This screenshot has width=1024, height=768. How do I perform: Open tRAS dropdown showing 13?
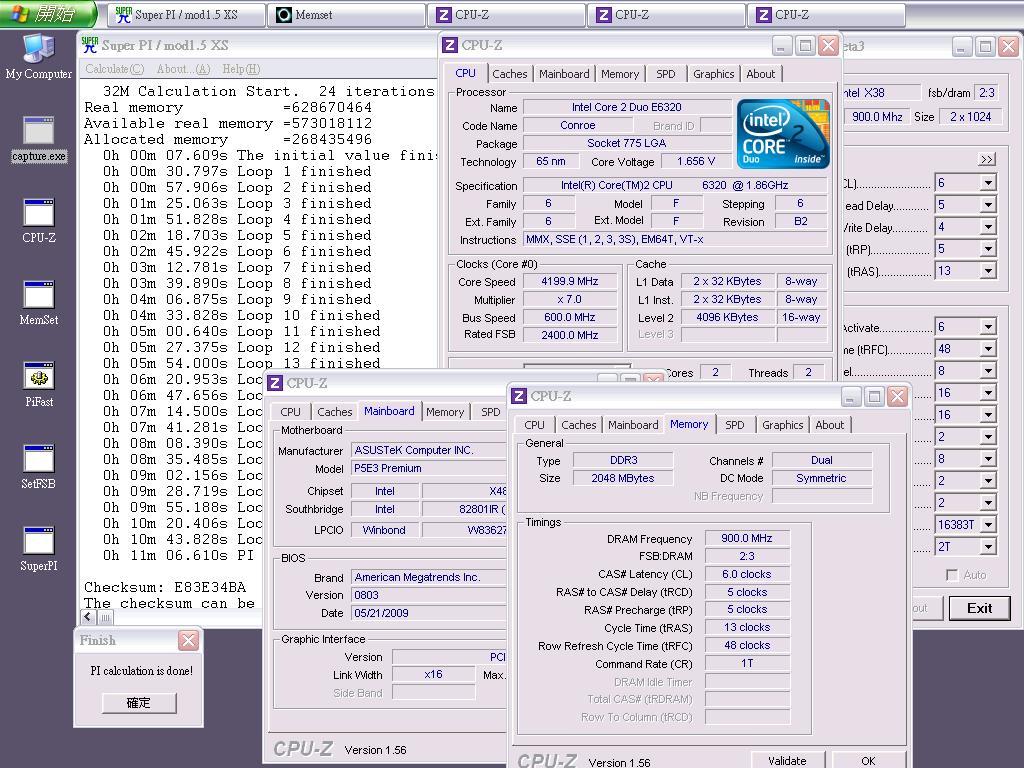click(x=988, y=270)
